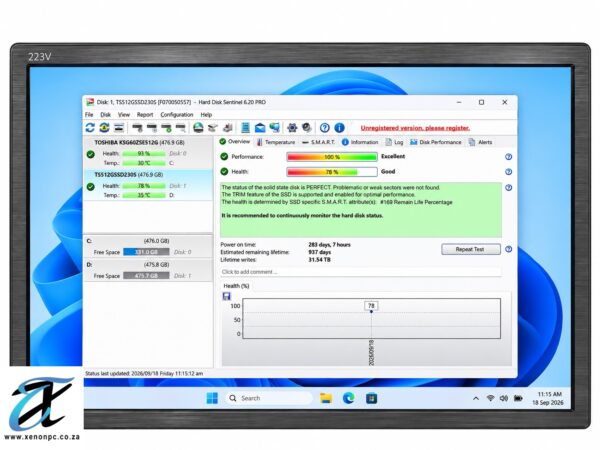The height and width of the screenshot is (450, 600).
Task: Switch to the Overview tab
Action: [235, 142]
